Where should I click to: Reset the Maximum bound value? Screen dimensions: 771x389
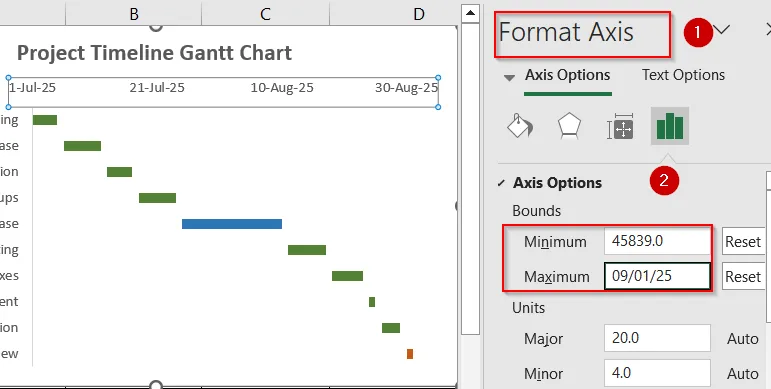(743, 276)
